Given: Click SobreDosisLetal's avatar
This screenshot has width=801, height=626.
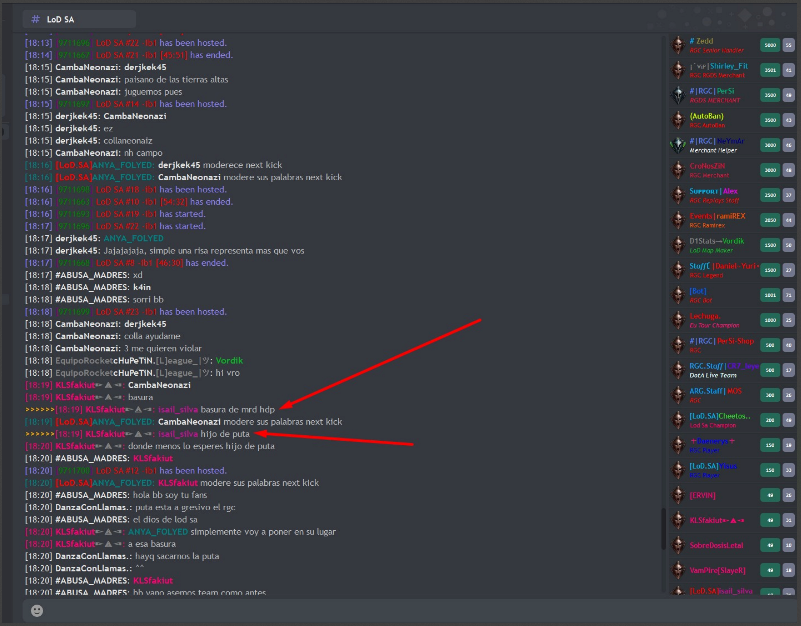Looking at the screenshot, I should pyautogui.click(x=678, y=545).
